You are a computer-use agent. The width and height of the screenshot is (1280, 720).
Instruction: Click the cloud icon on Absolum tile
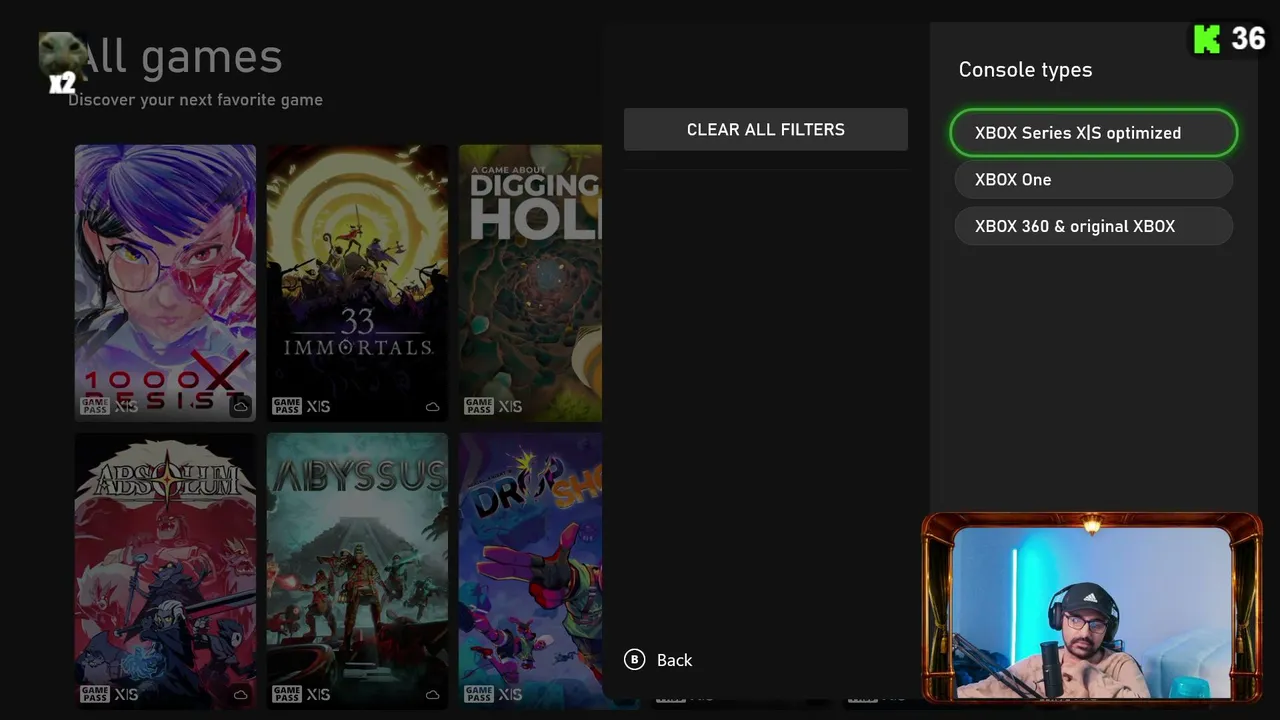(240, 695)
